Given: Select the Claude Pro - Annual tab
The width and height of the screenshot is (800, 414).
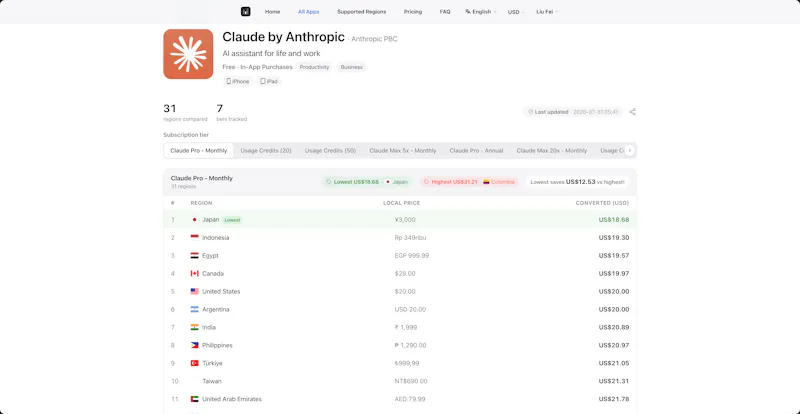Looking at the screenshot, I should tap(476, 151).
